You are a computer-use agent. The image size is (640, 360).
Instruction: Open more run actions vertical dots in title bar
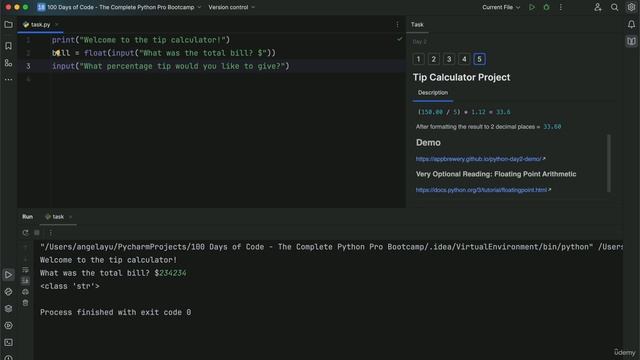[560, 7]
